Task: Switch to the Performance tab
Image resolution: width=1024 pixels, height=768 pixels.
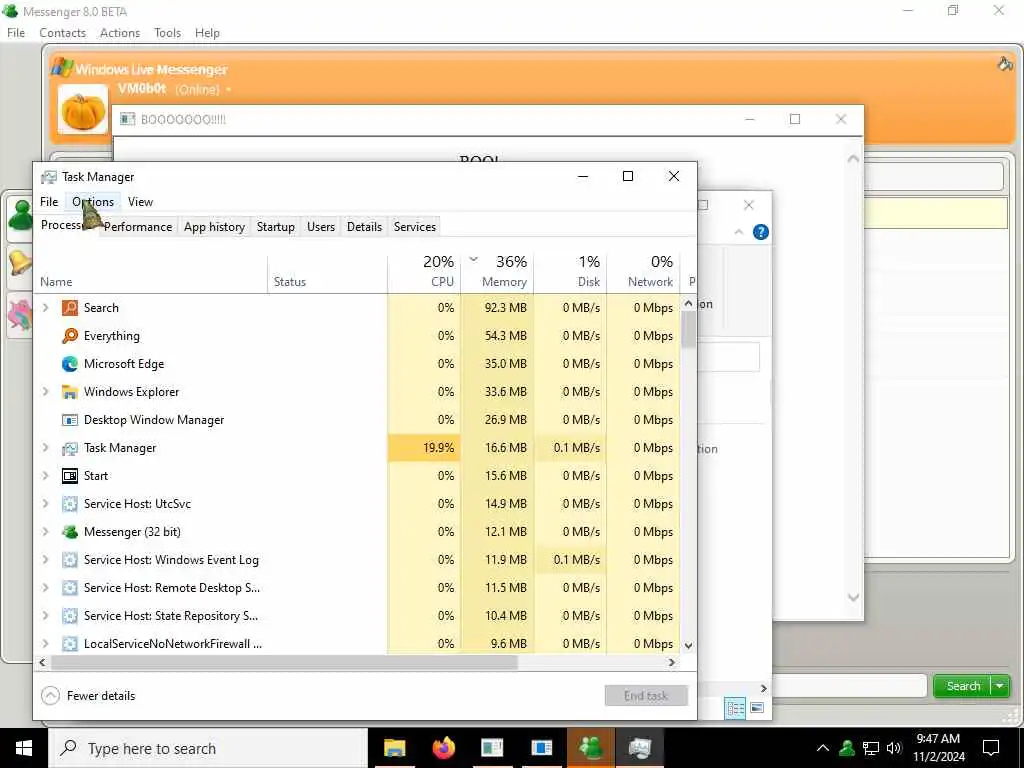Action: [x=138, y=227]
